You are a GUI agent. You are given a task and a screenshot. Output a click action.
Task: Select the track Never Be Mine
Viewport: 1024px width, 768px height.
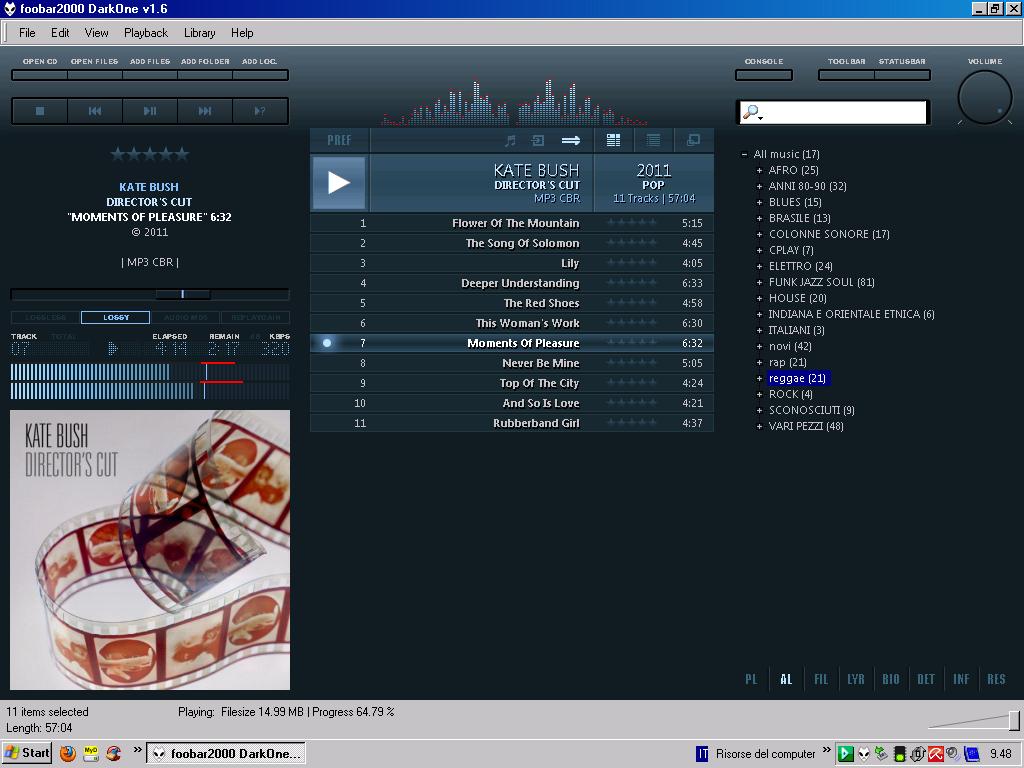click(x=512, y=363)
